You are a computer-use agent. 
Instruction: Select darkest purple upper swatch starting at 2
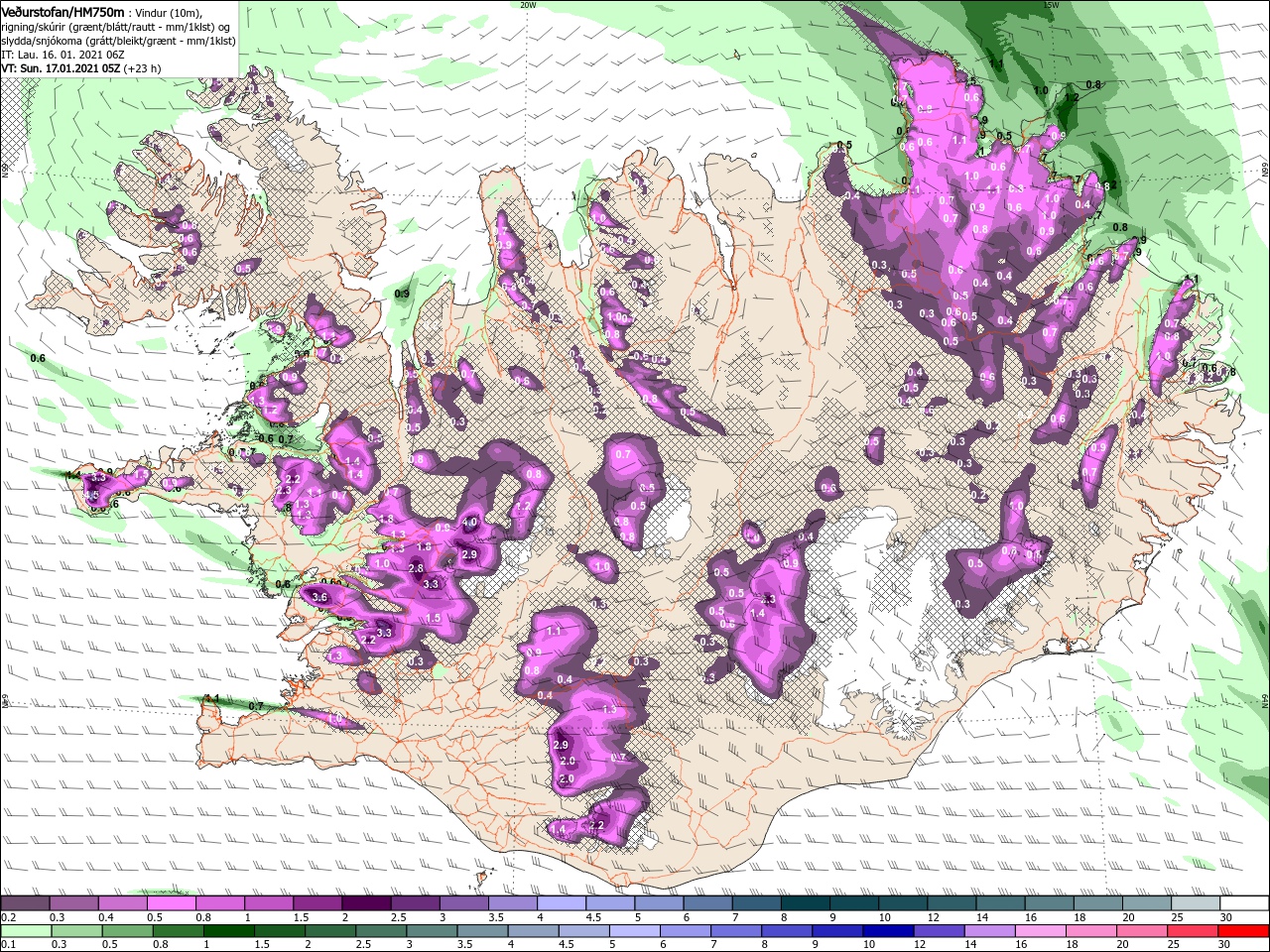tap(366, 903)
